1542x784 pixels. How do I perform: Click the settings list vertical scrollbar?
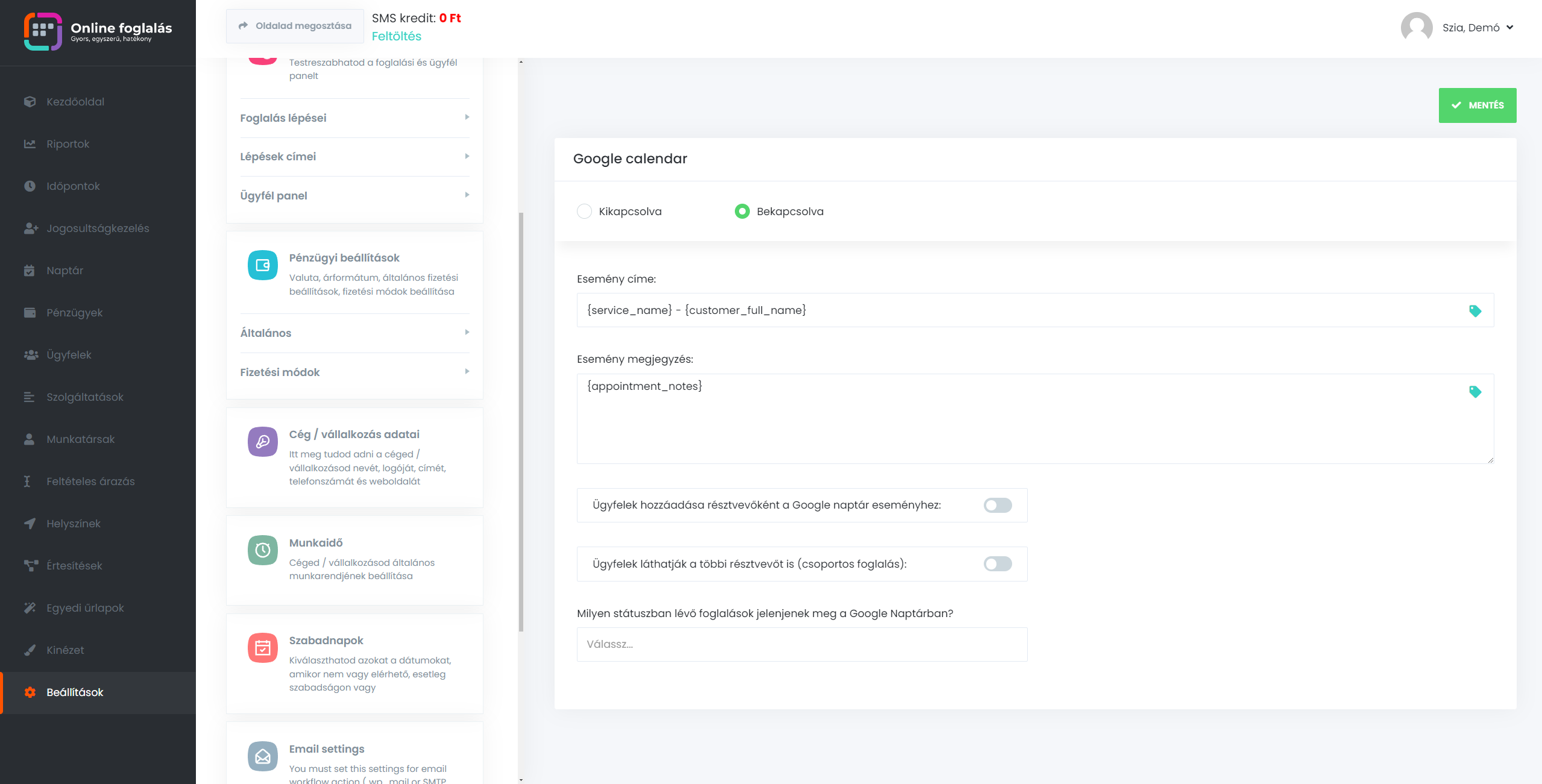coord(521,422)
